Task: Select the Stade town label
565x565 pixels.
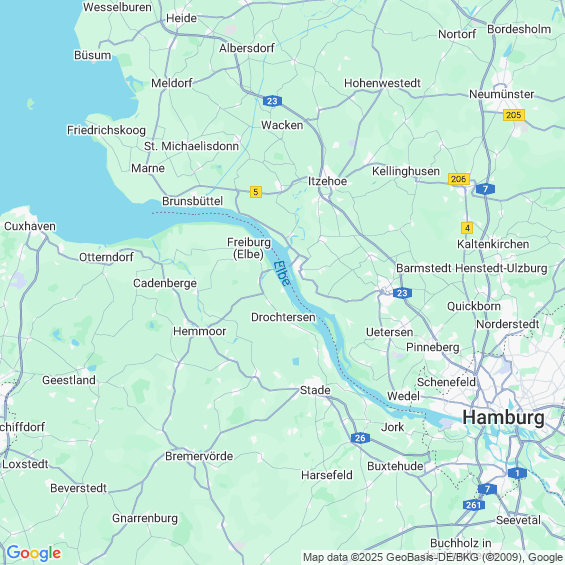Action: (x=315, y=390)
